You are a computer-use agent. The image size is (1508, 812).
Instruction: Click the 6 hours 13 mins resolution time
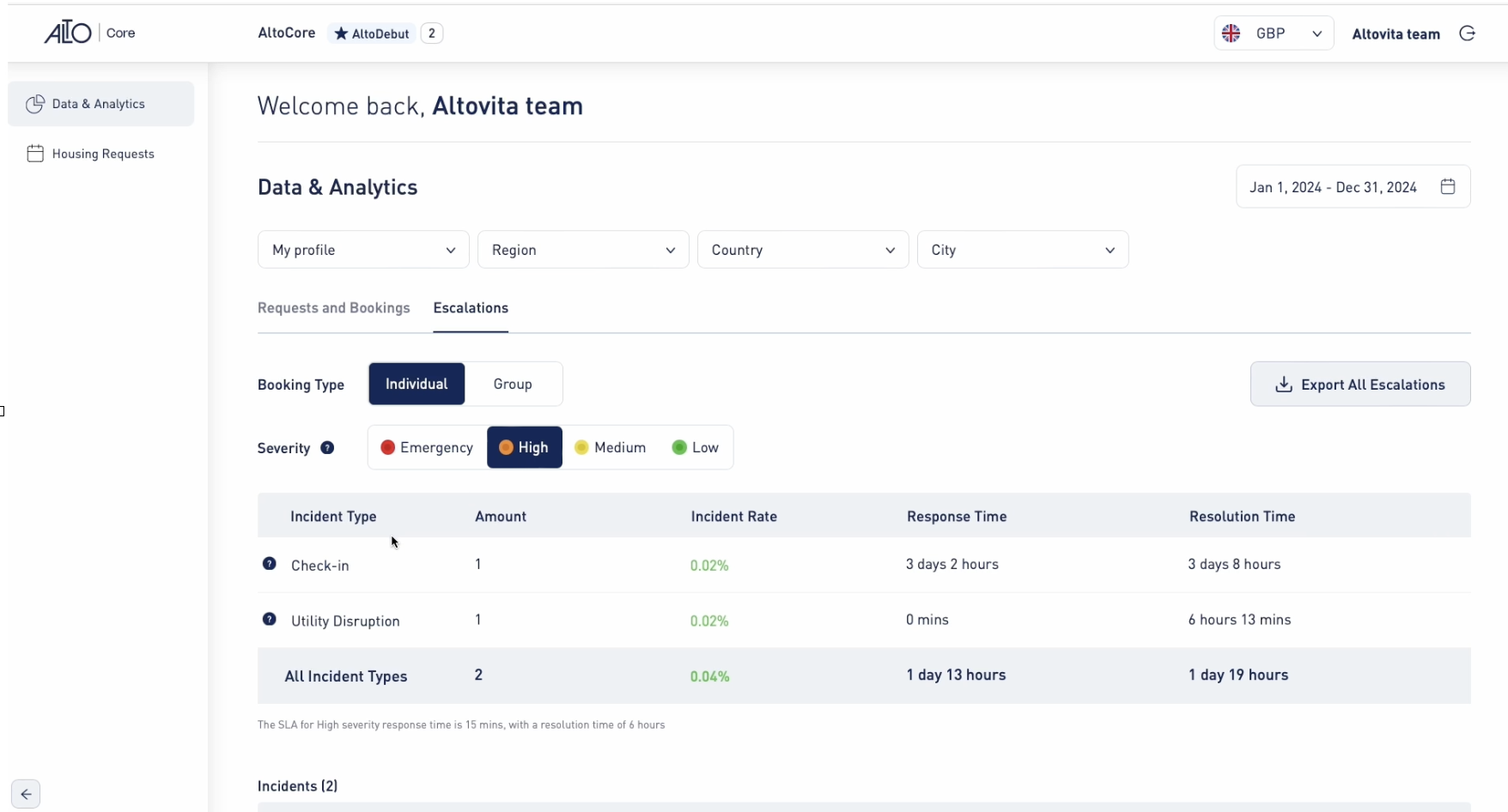pos(1239,620)
